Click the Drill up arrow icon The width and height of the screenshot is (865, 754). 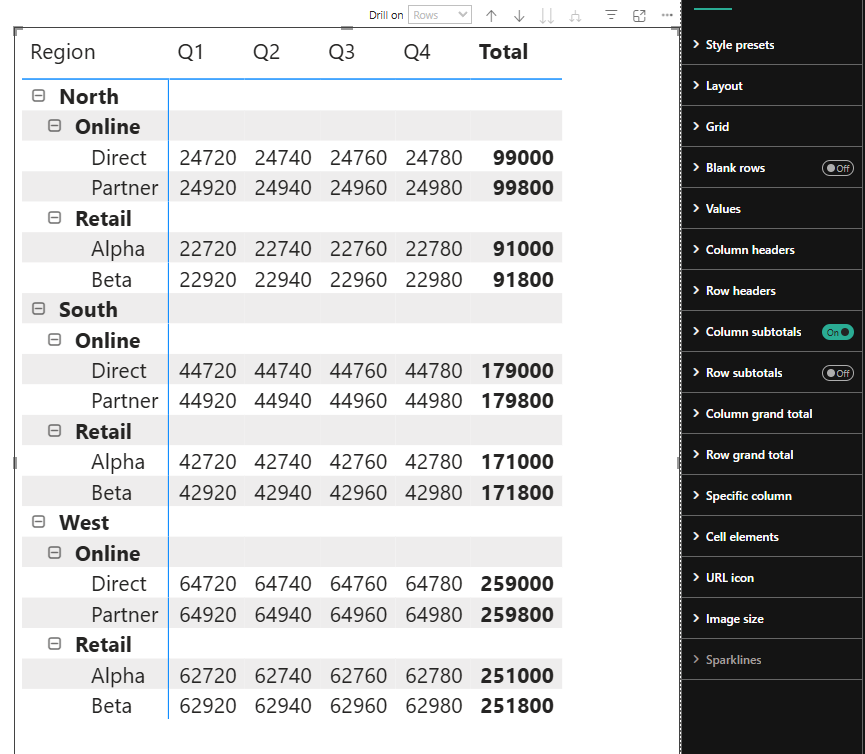pyautogui.click(x=491, y=15)
